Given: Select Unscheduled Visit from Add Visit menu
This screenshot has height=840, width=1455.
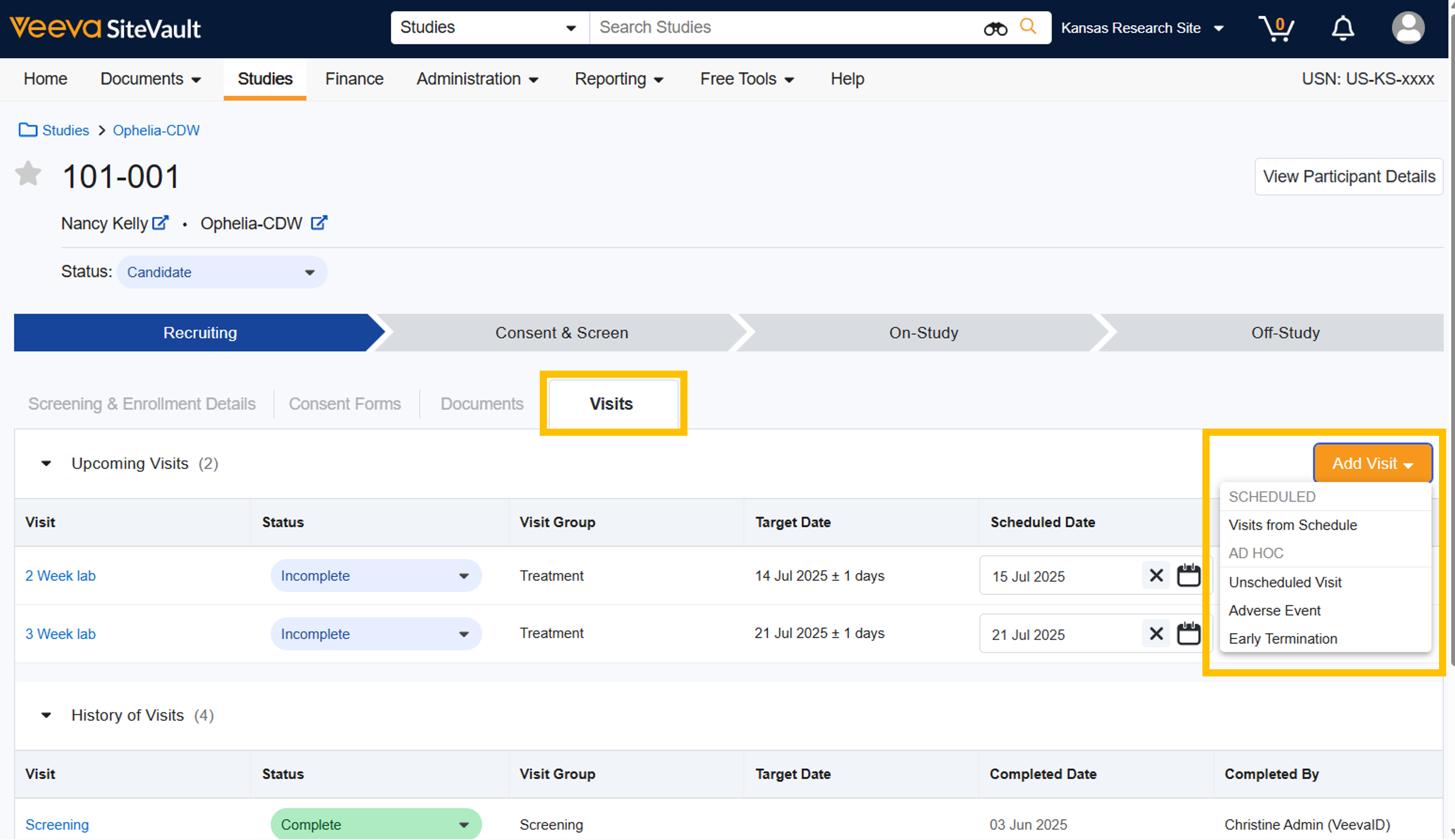Looking at the screenshot, I should point(1285,582).
